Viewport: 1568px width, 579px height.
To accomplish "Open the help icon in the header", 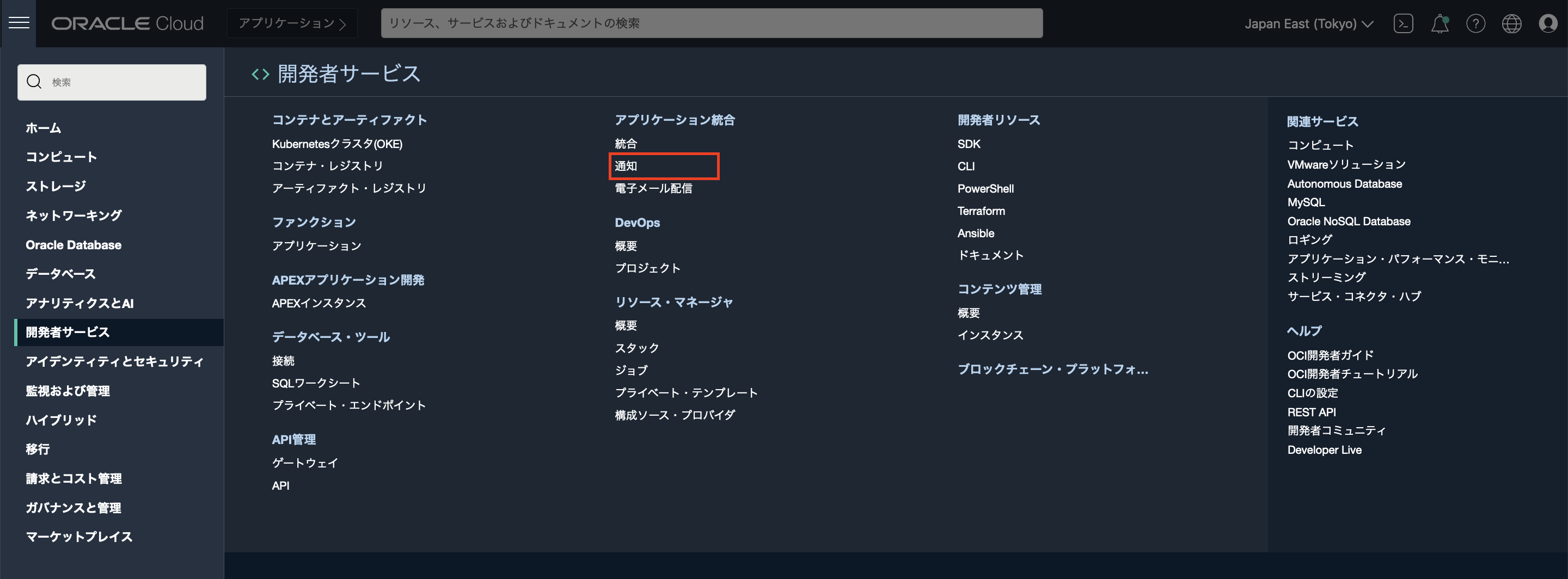I will click(1475, 23).
